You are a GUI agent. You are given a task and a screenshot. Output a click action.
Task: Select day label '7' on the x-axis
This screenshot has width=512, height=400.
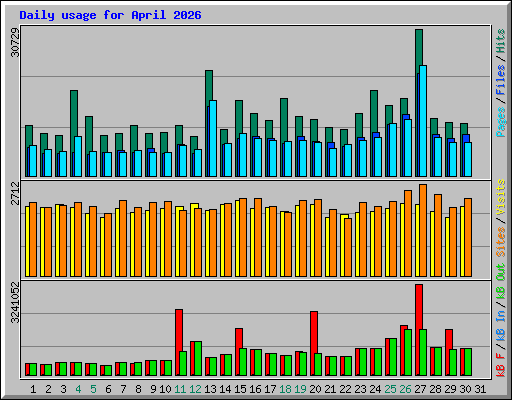(123, 389)
